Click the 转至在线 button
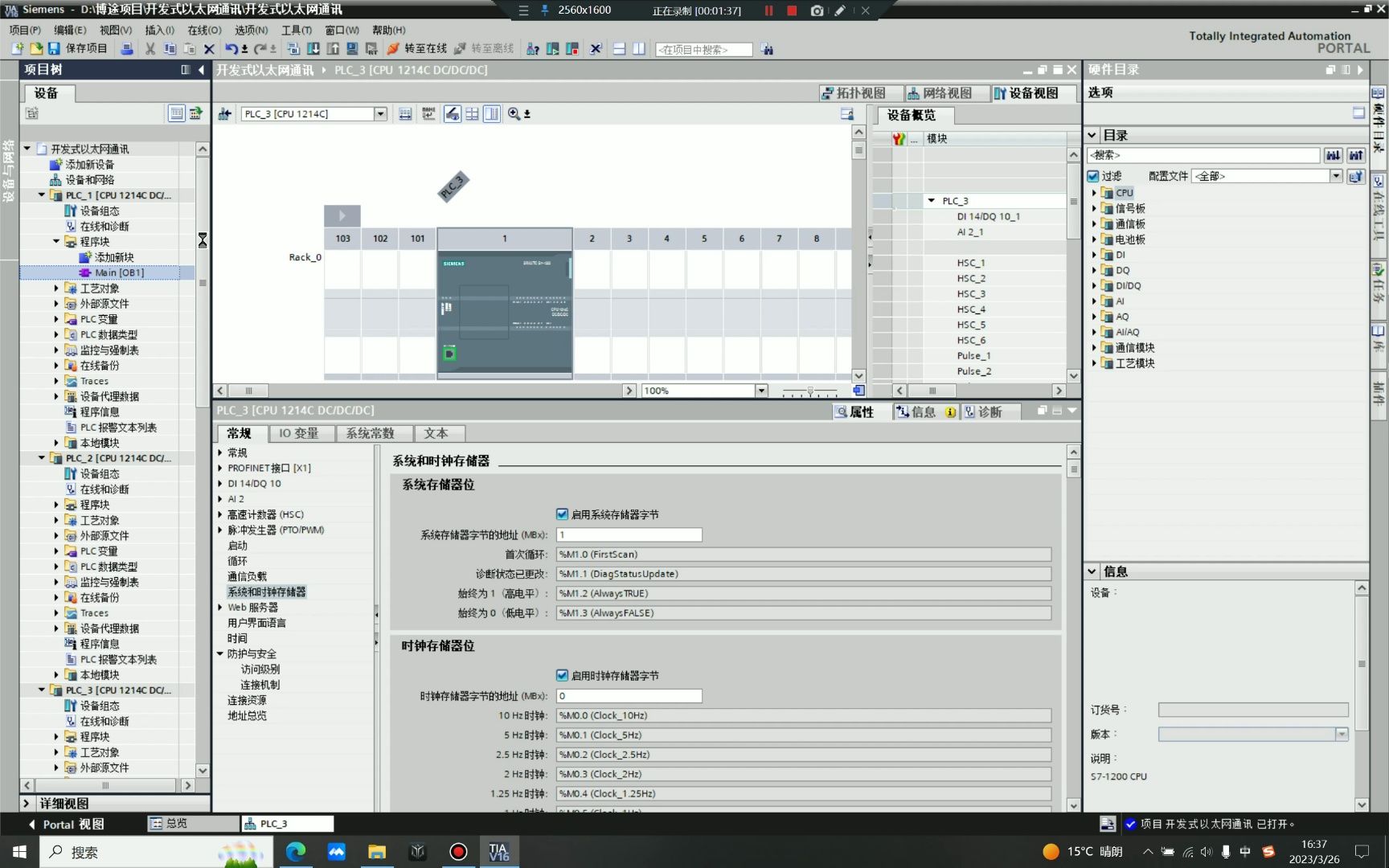The width and height of the screenshot is (1389, 868). 416,49
